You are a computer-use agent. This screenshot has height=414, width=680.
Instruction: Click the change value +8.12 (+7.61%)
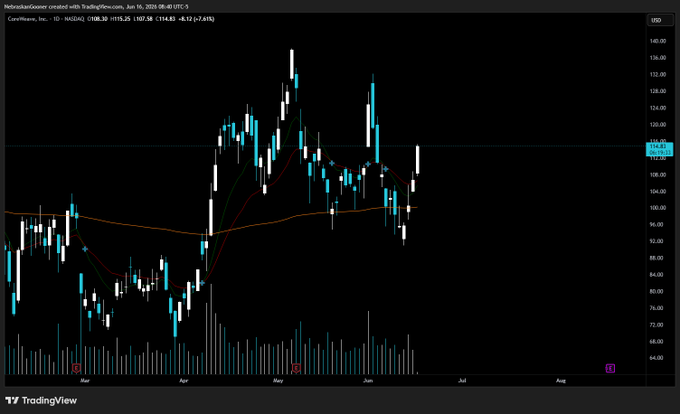click(197, 19)
